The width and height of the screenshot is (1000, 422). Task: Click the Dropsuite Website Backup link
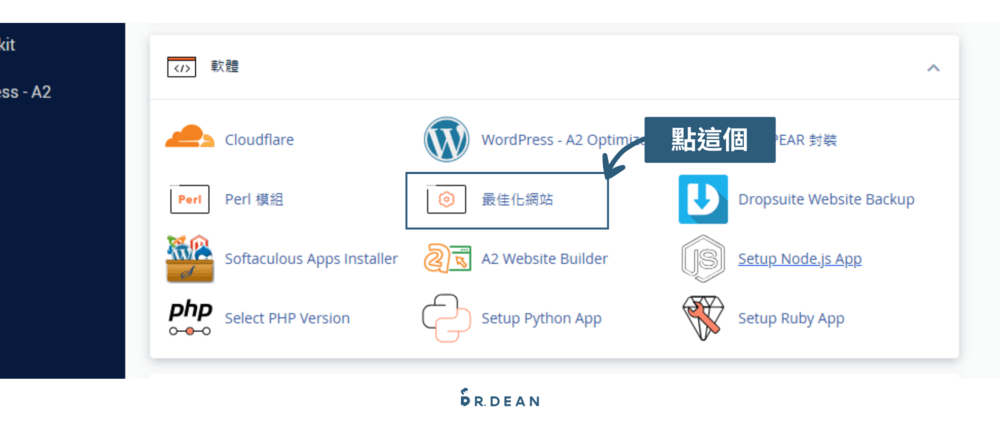click(x=827, y=200)
